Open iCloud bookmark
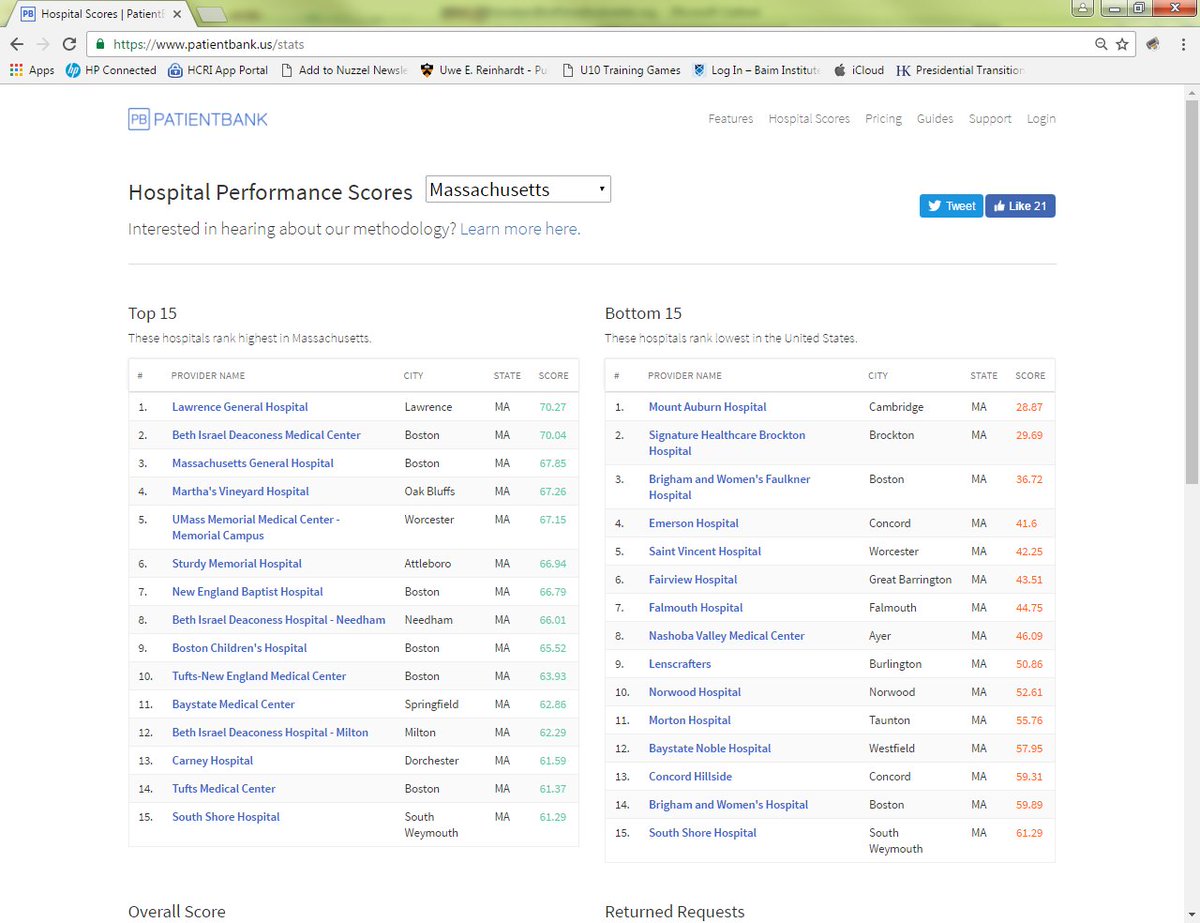The image size is (1200, 923). coord(859,70)
